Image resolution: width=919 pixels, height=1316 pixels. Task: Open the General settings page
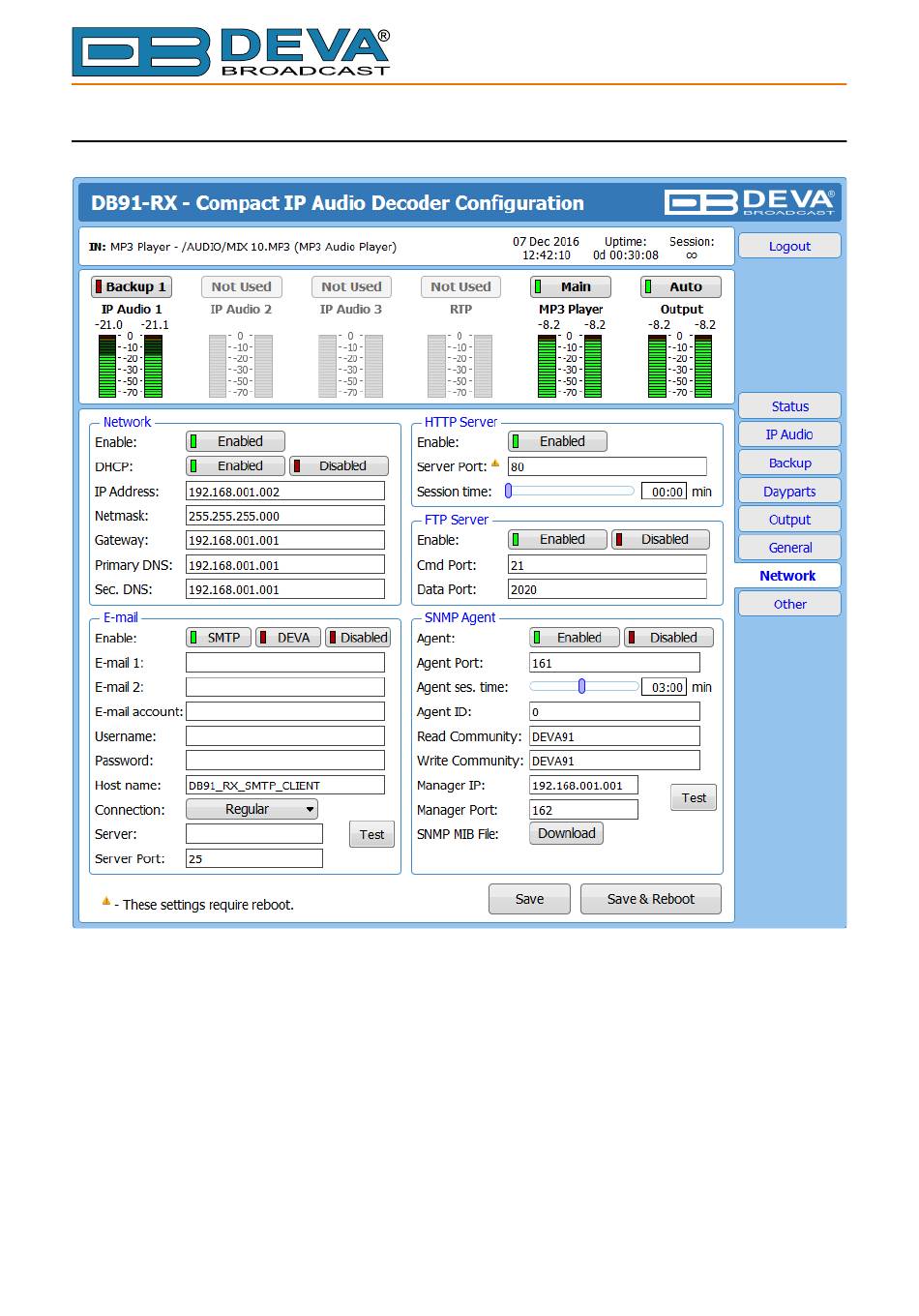tap(789, 548)
